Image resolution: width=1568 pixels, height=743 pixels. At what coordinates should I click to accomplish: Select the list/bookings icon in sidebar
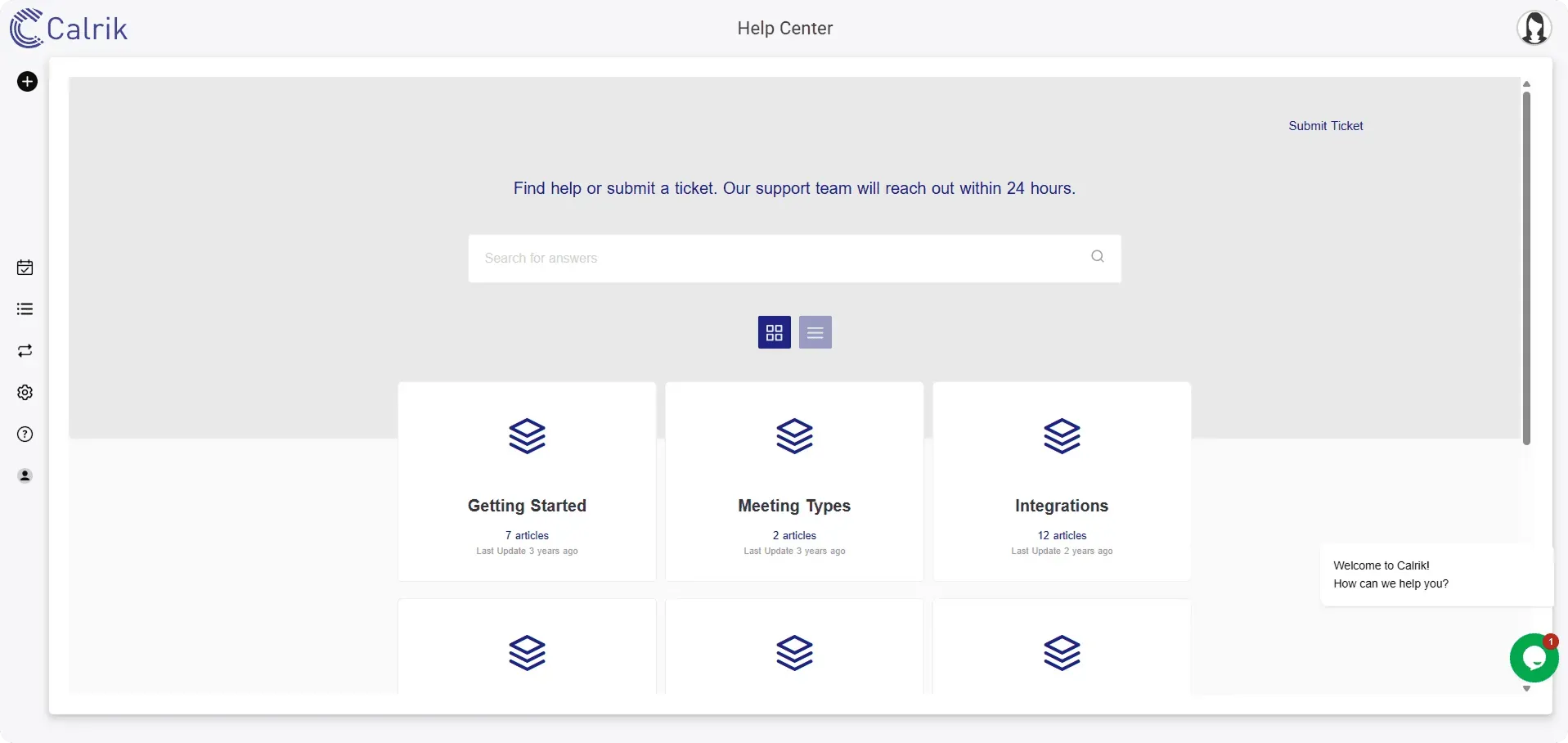pos(25,308)
